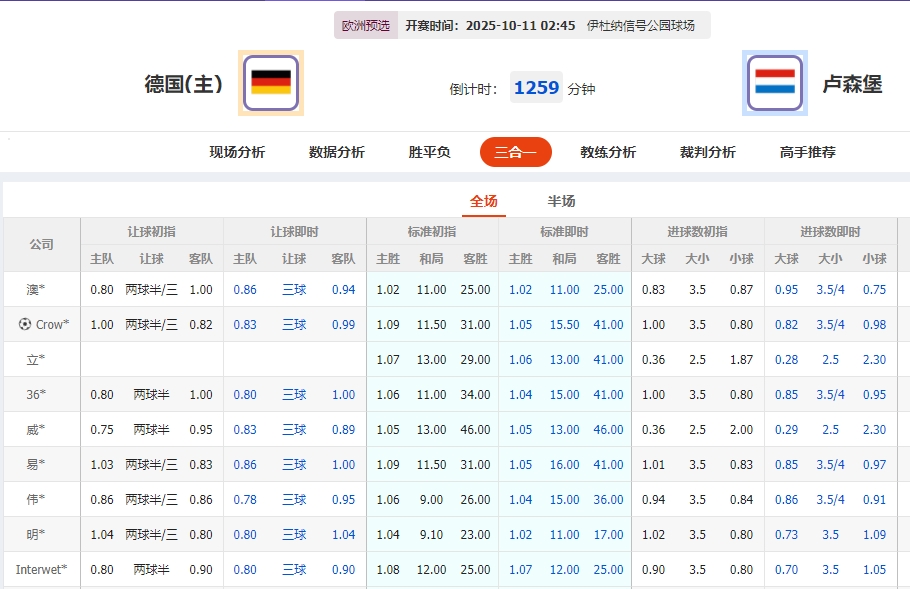This screenshot has width=910, height=589.
Task: Switch to the 全场 full-match odds view
Action: click(x=484, y=200)
